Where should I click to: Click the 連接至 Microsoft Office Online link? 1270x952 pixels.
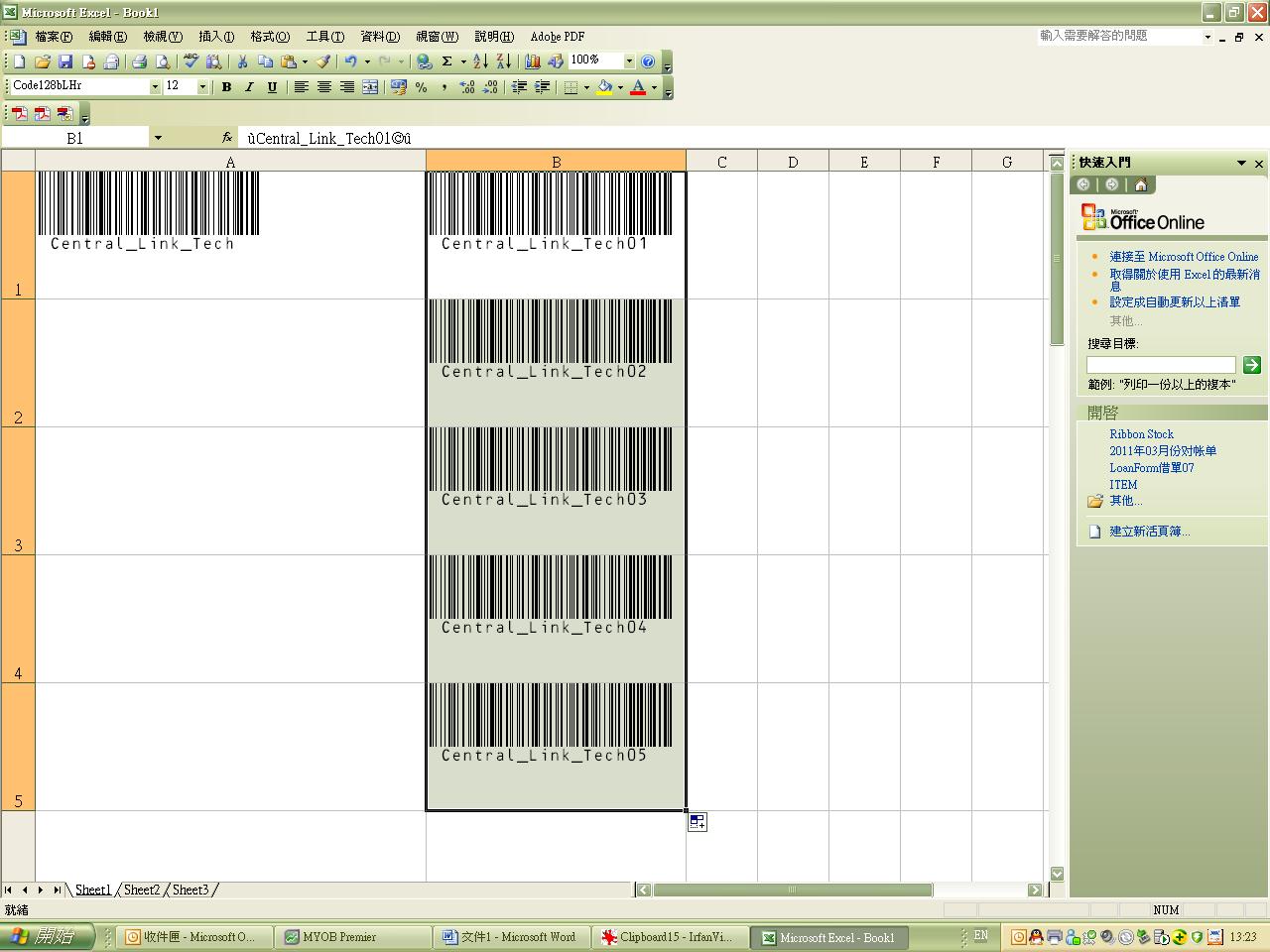[x=1184, y=257]
